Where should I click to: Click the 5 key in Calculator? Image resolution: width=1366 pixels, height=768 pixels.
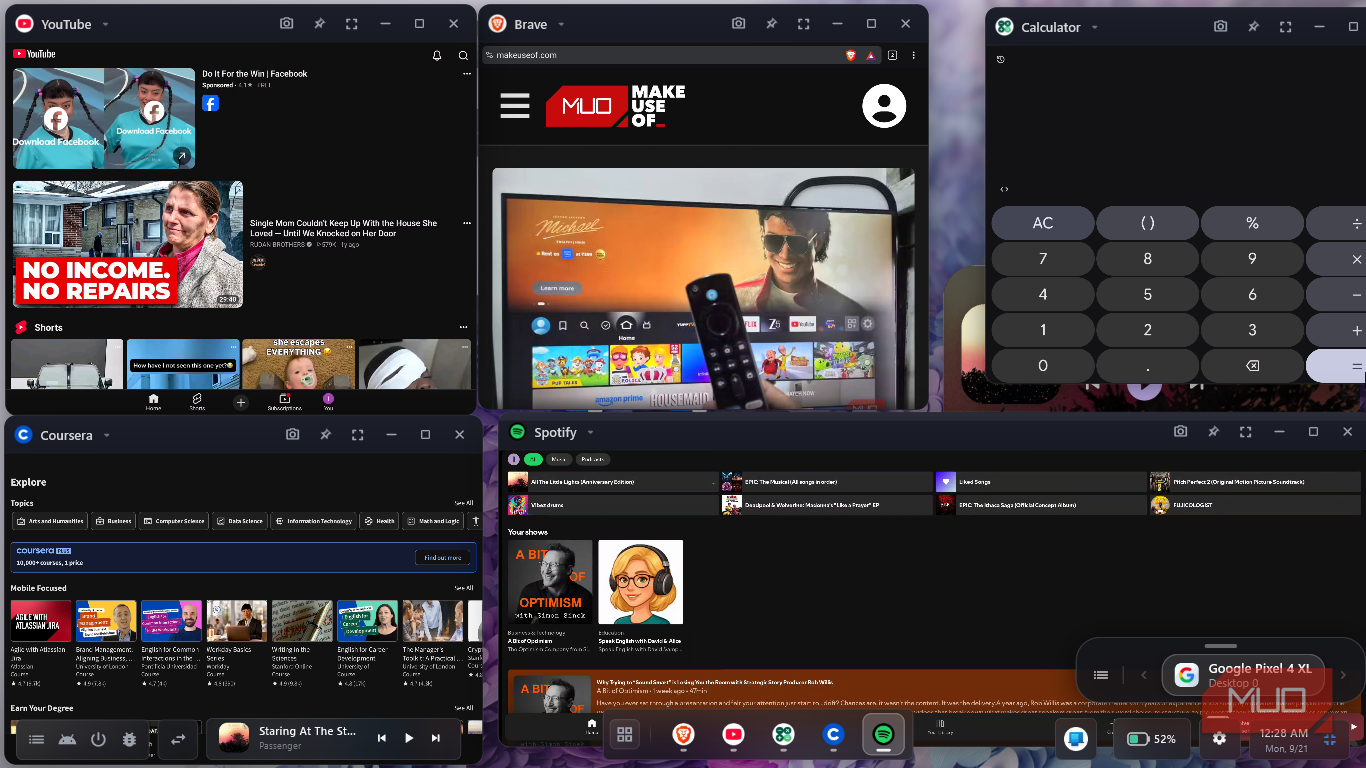point(1147,294)
